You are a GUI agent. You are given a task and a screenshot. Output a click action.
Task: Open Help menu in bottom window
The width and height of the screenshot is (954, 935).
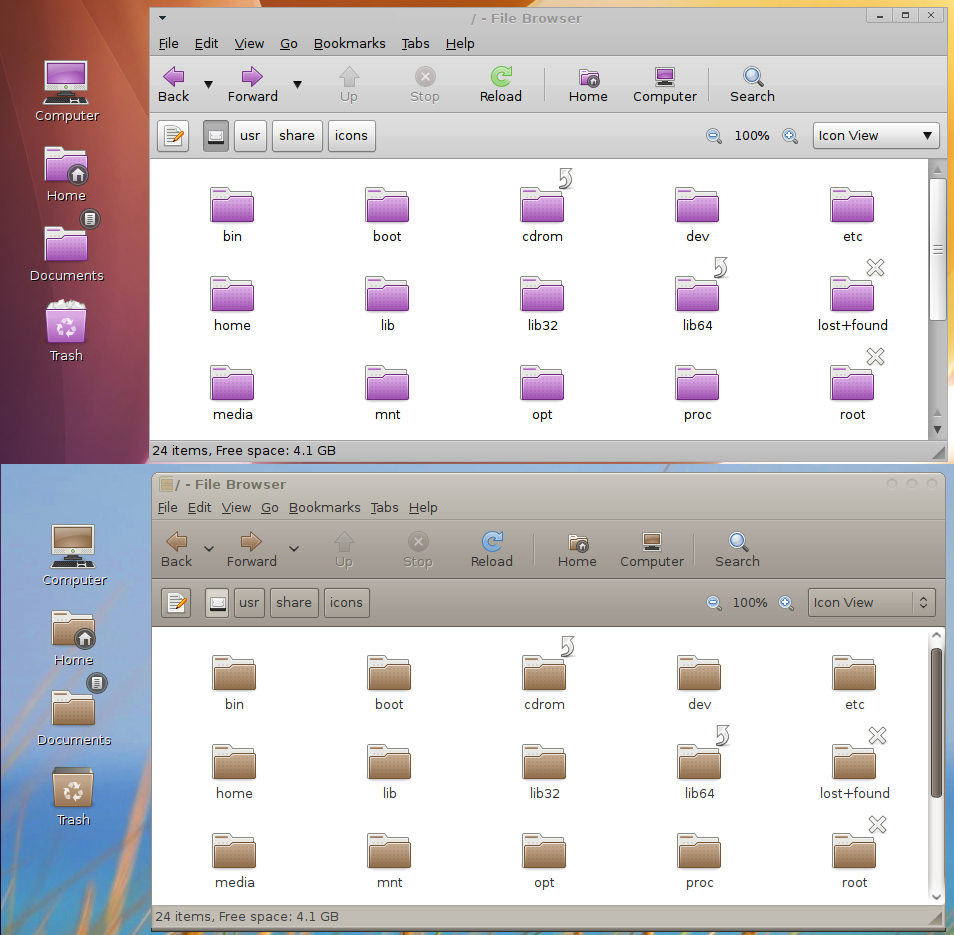tap(423, 507)
